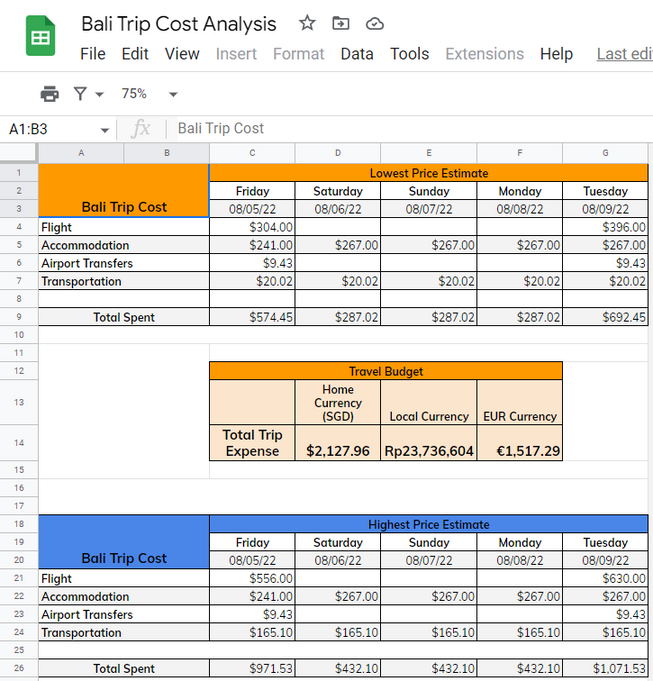Screen dimensions: 653x681
Task: Click the move to folder icon
Action: click(341, 23)
